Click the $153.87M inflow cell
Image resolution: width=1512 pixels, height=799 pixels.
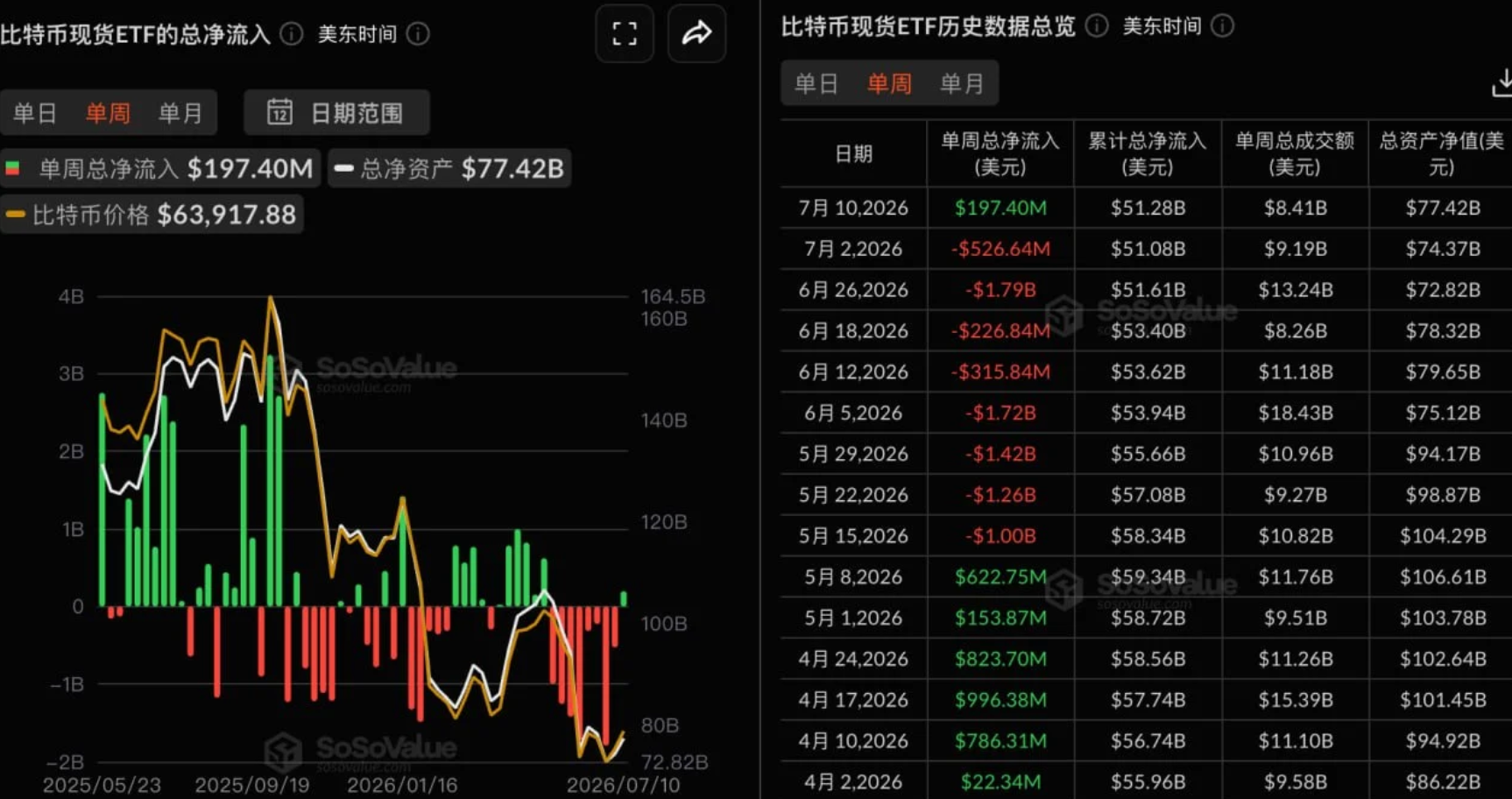[x=1000, y=618]
